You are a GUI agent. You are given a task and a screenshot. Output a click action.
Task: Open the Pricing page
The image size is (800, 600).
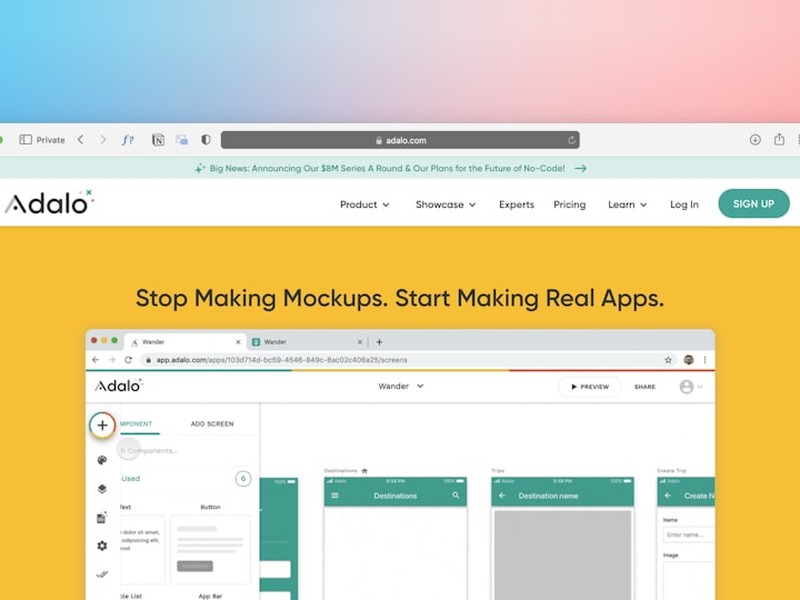coord(569,205)
